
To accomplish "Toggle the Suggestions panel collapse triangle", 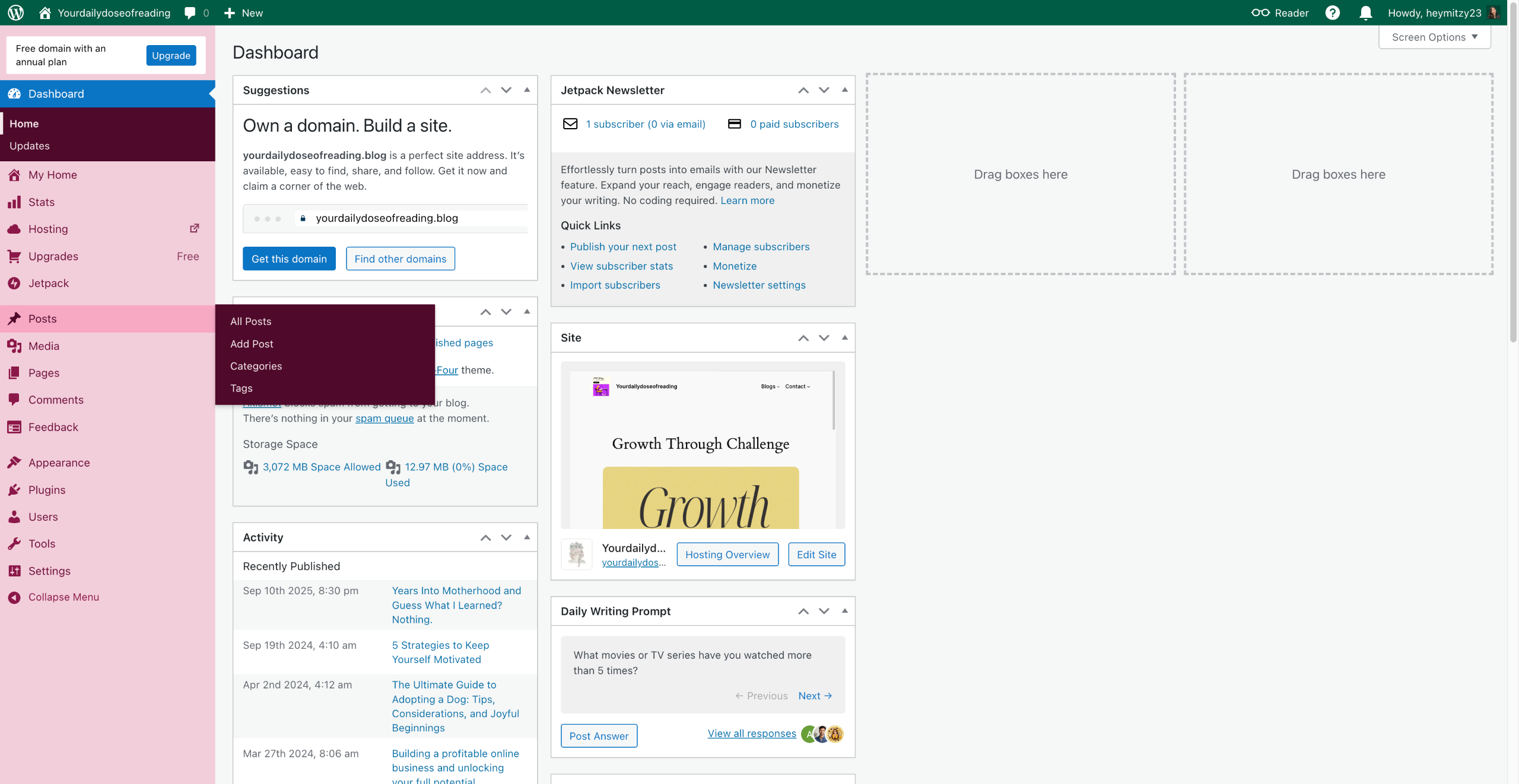I will point(527,90).
